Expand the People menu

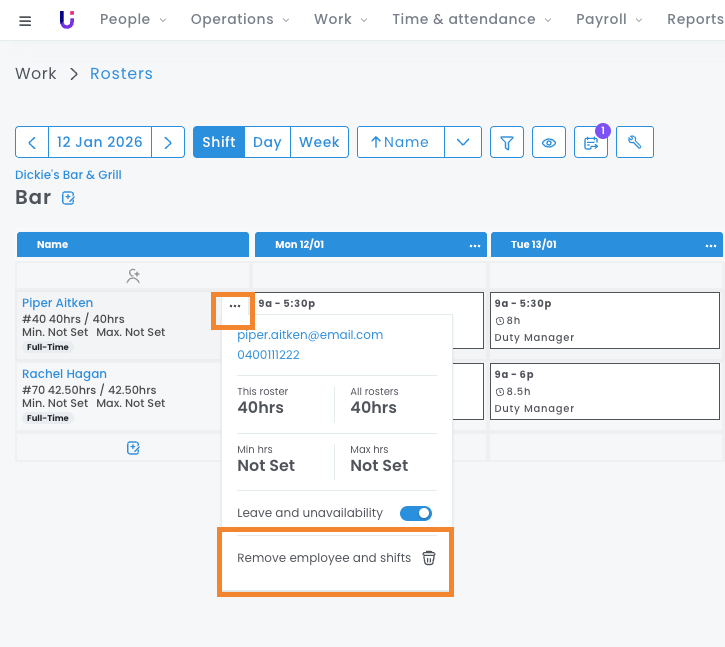(133, 19)
